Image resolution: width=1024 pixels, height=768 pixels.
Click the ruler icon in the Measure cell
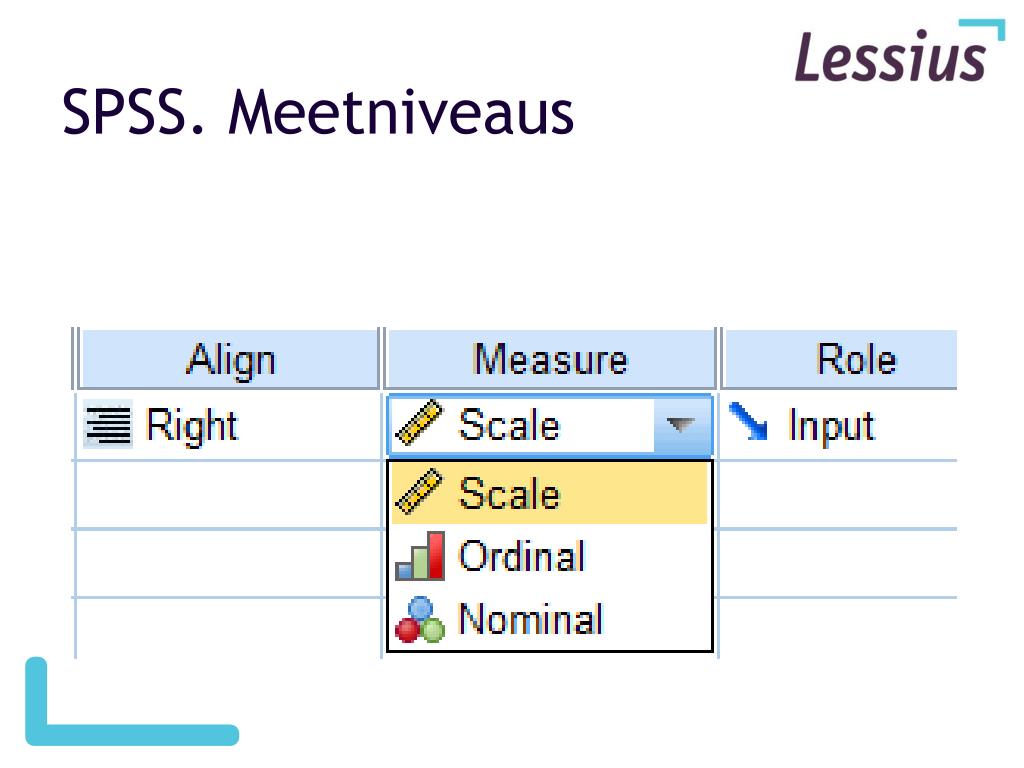pos(419,423)
